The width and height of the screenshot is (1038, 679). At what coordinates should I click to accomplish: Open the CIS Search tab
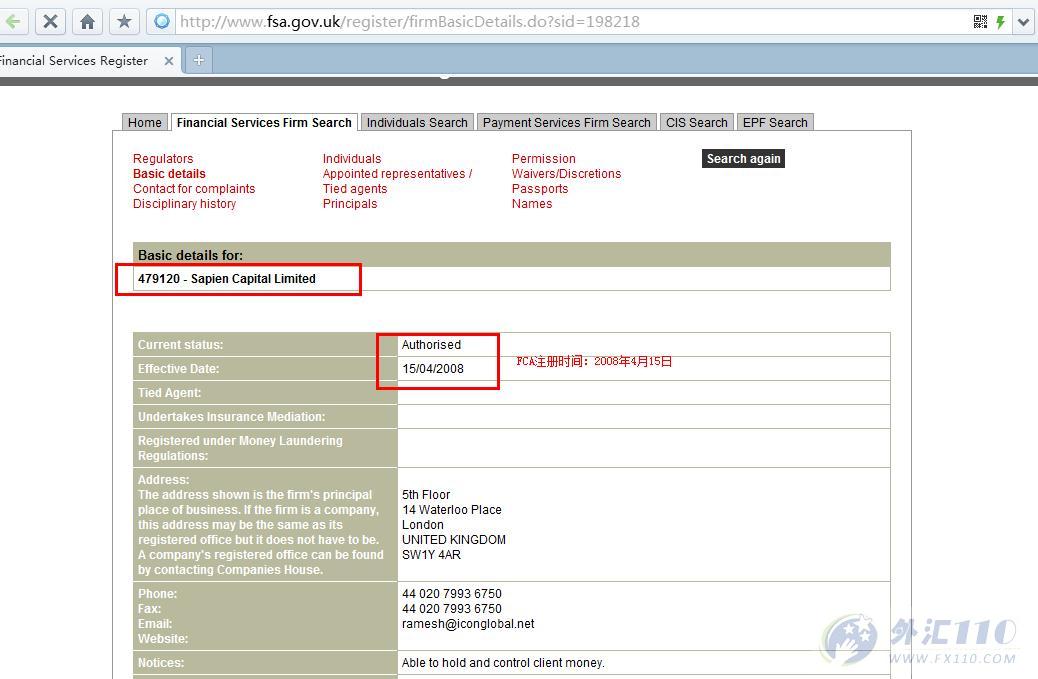coord(696,122)
